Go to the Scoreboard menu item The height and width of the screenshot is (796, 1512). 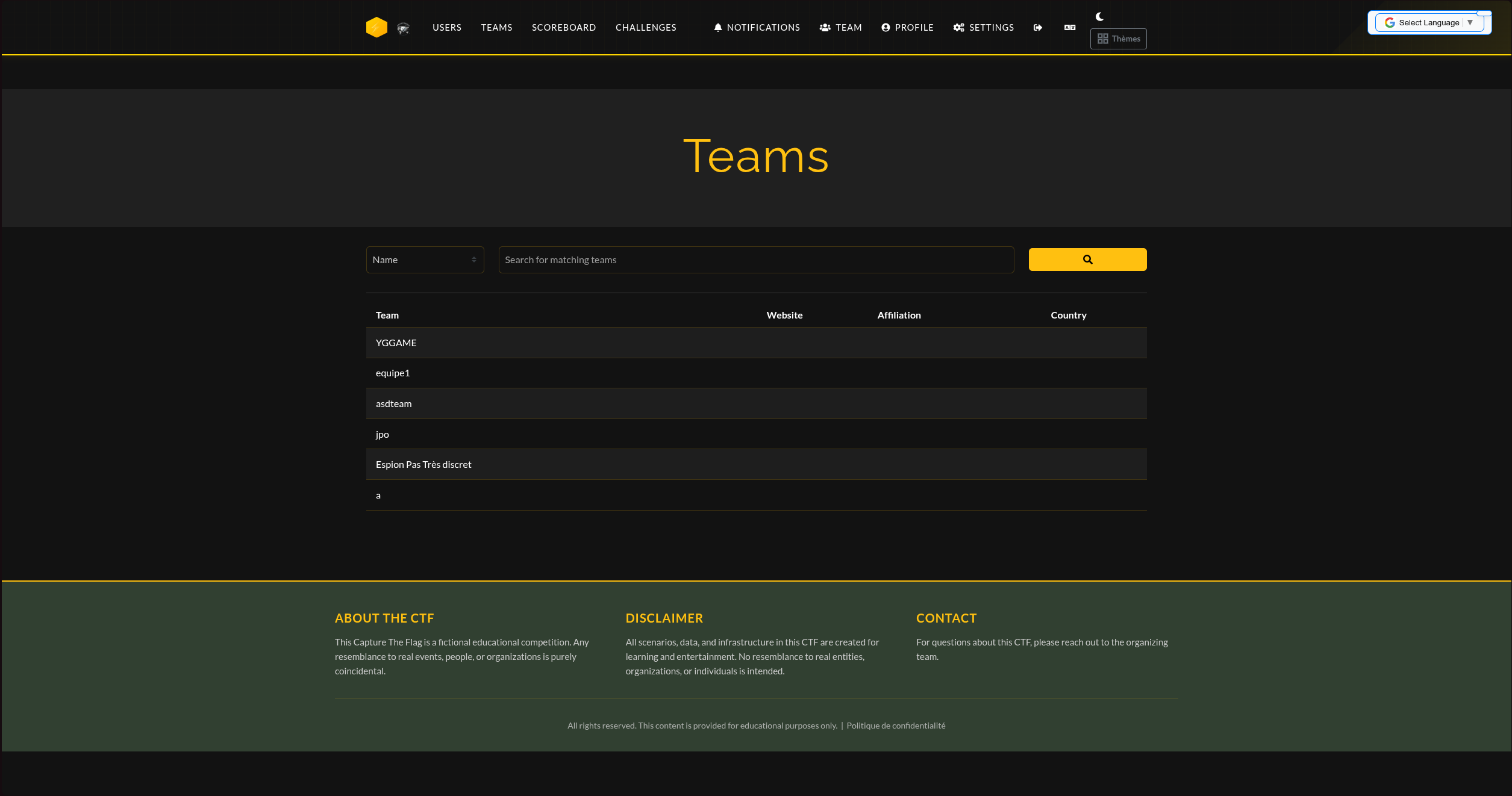(563, 28)
